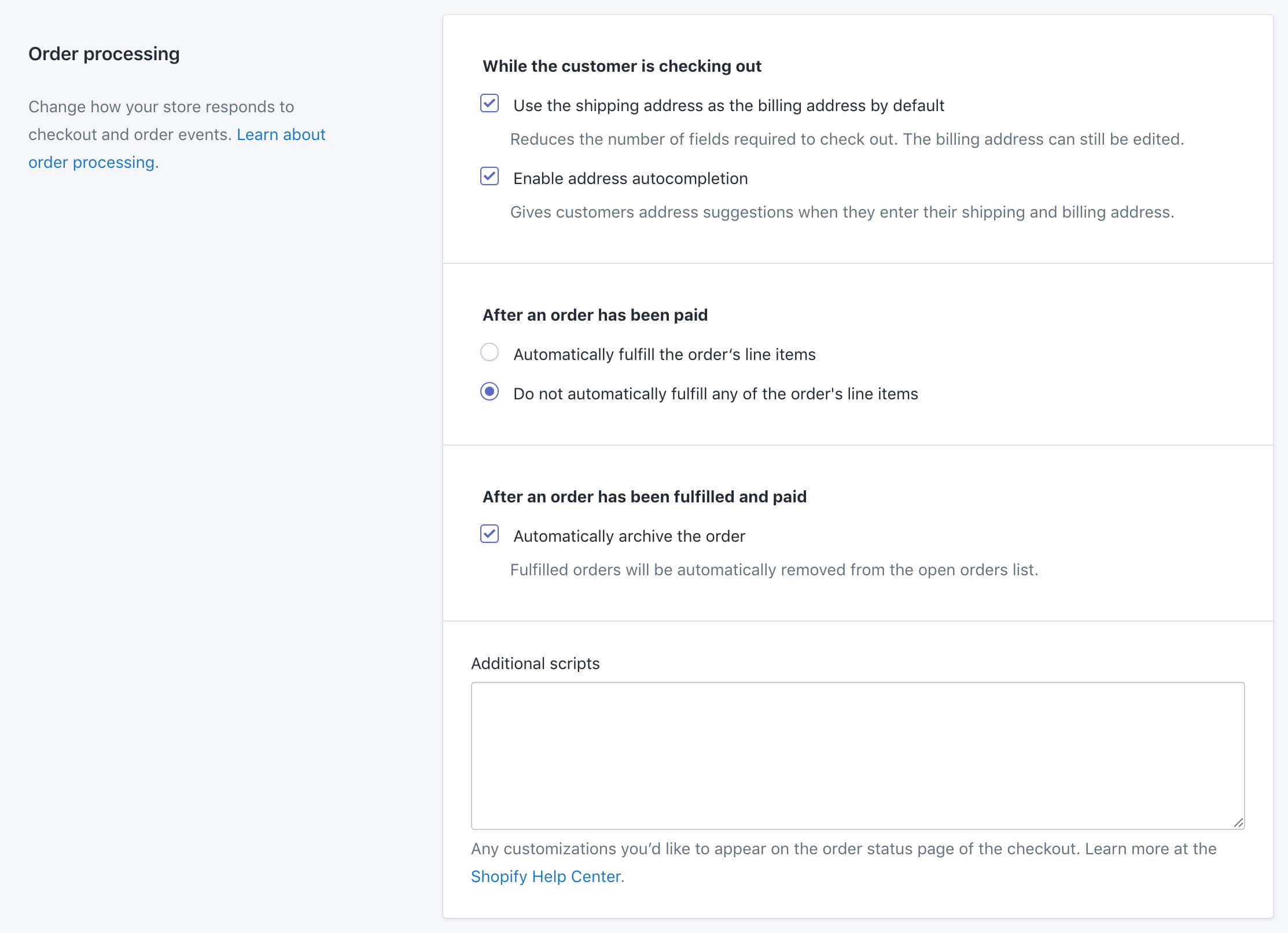Screen dimensions: 1288x933
Task: Uncheck the shipping address as billing checkbox
Action: [x=490, y=104]
